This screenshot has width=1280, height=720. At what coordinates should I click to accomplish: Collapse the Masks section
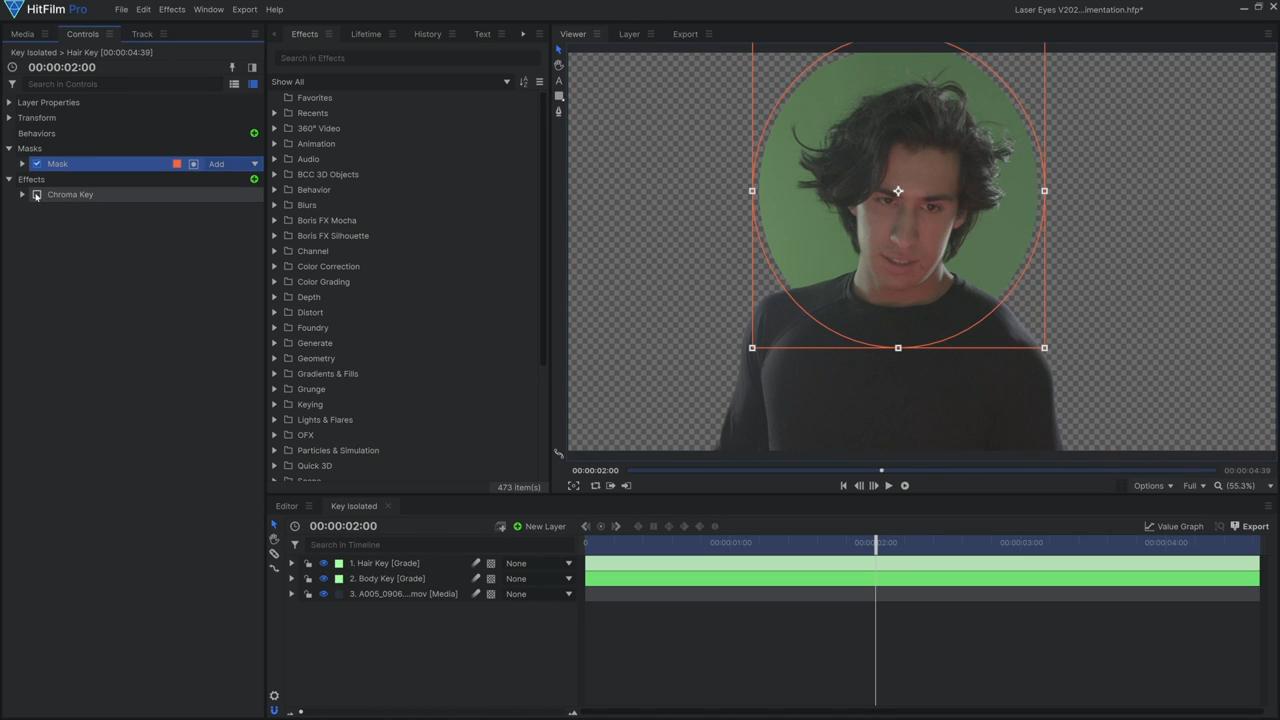9,149
